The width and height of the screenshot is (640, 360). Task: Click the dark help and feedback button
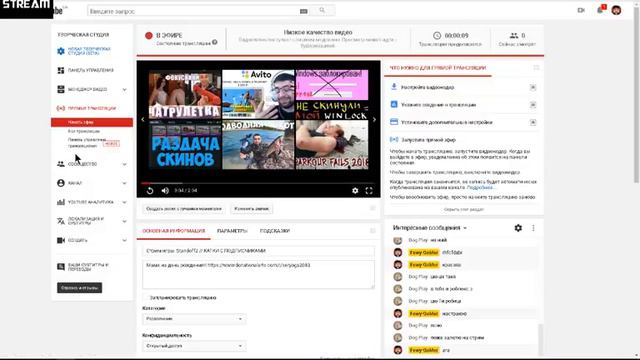(x=80, y=288)
